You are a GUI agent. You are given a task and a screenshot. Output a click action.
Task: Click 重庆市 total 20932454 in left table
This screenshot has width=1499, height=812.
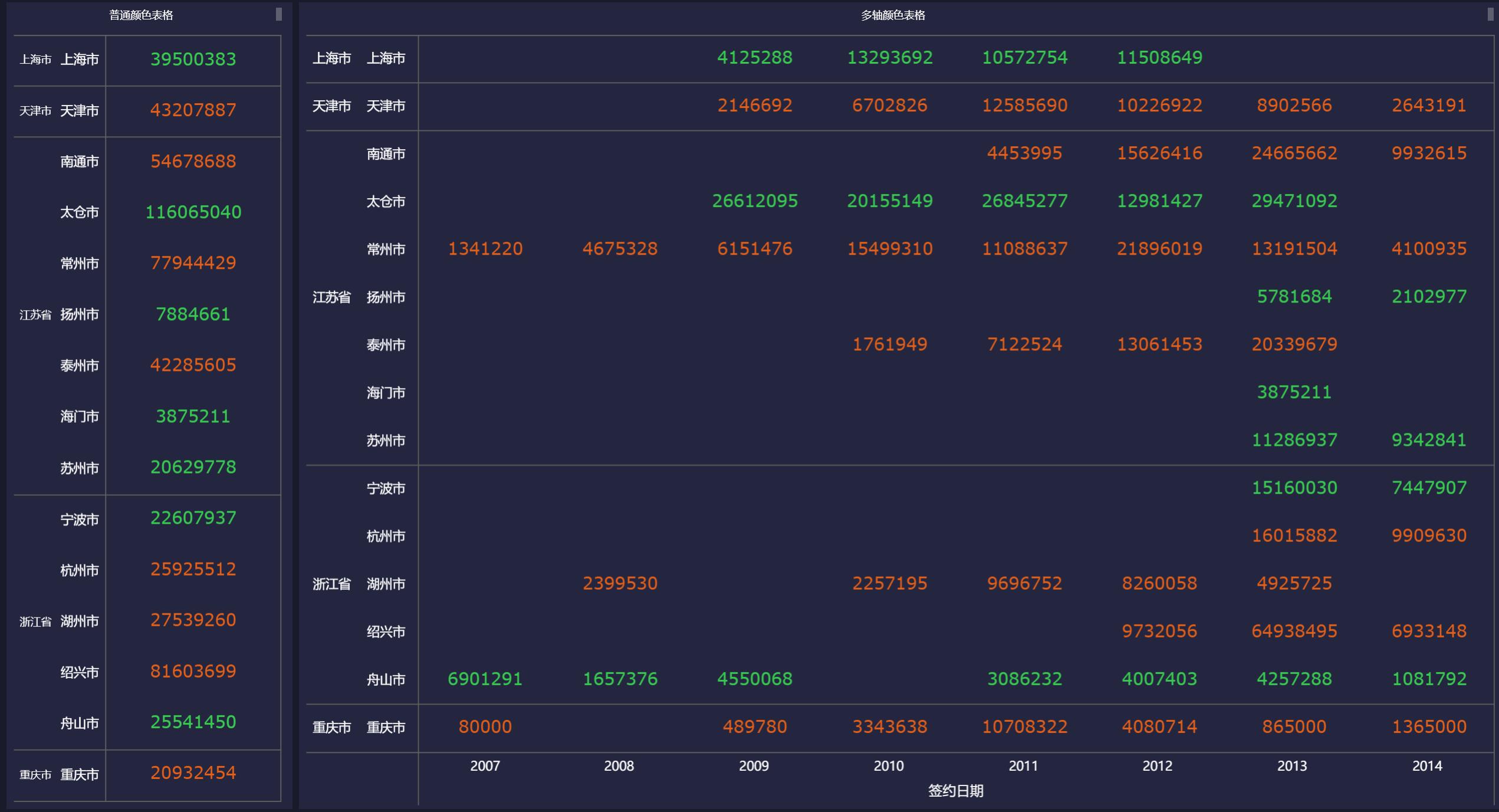click(193, 773)
